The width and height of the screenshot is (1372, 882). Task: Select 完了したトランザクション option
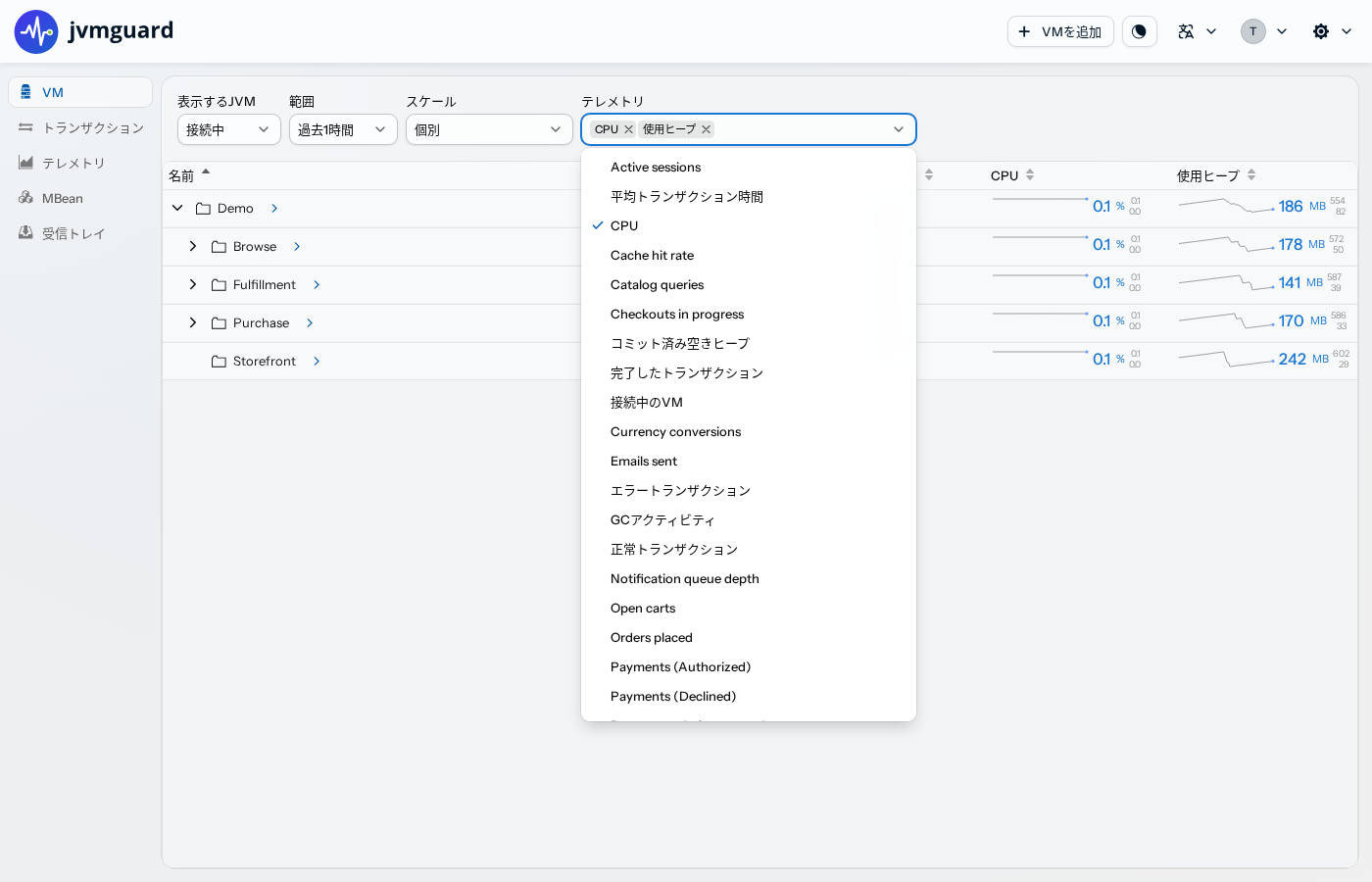pos(749,373)
